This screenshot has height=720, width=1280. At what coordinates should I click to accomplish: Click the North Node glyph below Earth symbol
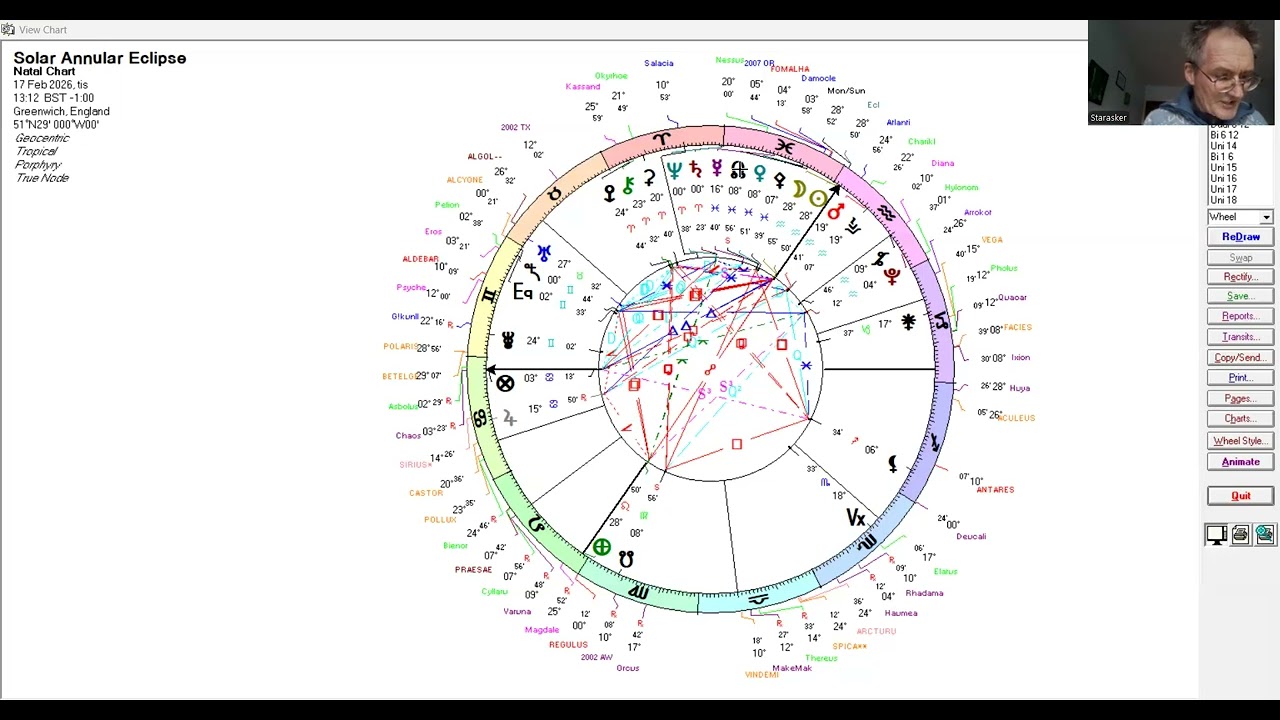[x=626, y=560]
